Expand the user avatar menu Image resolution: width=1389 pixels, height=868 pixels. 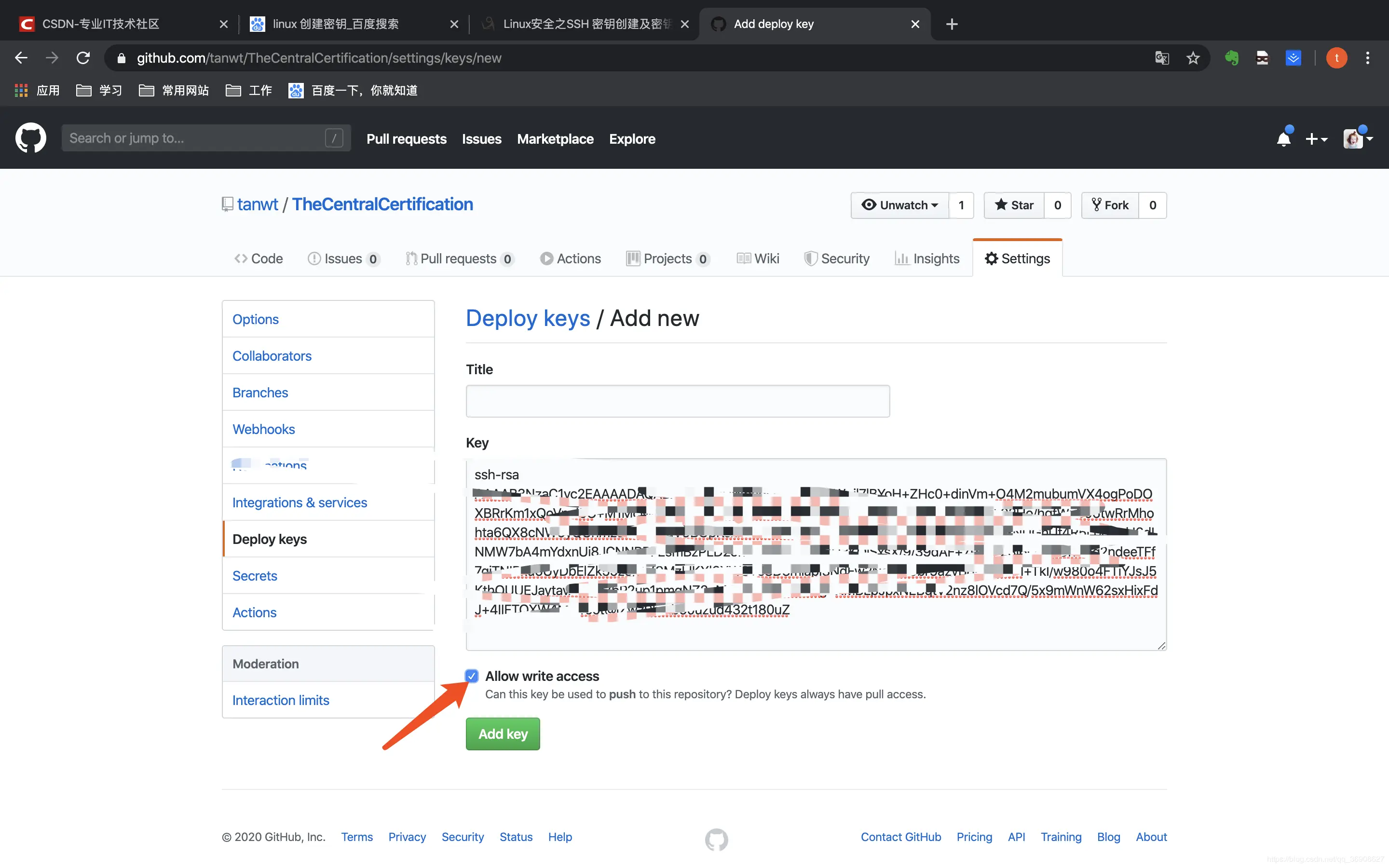point(1358,138)
